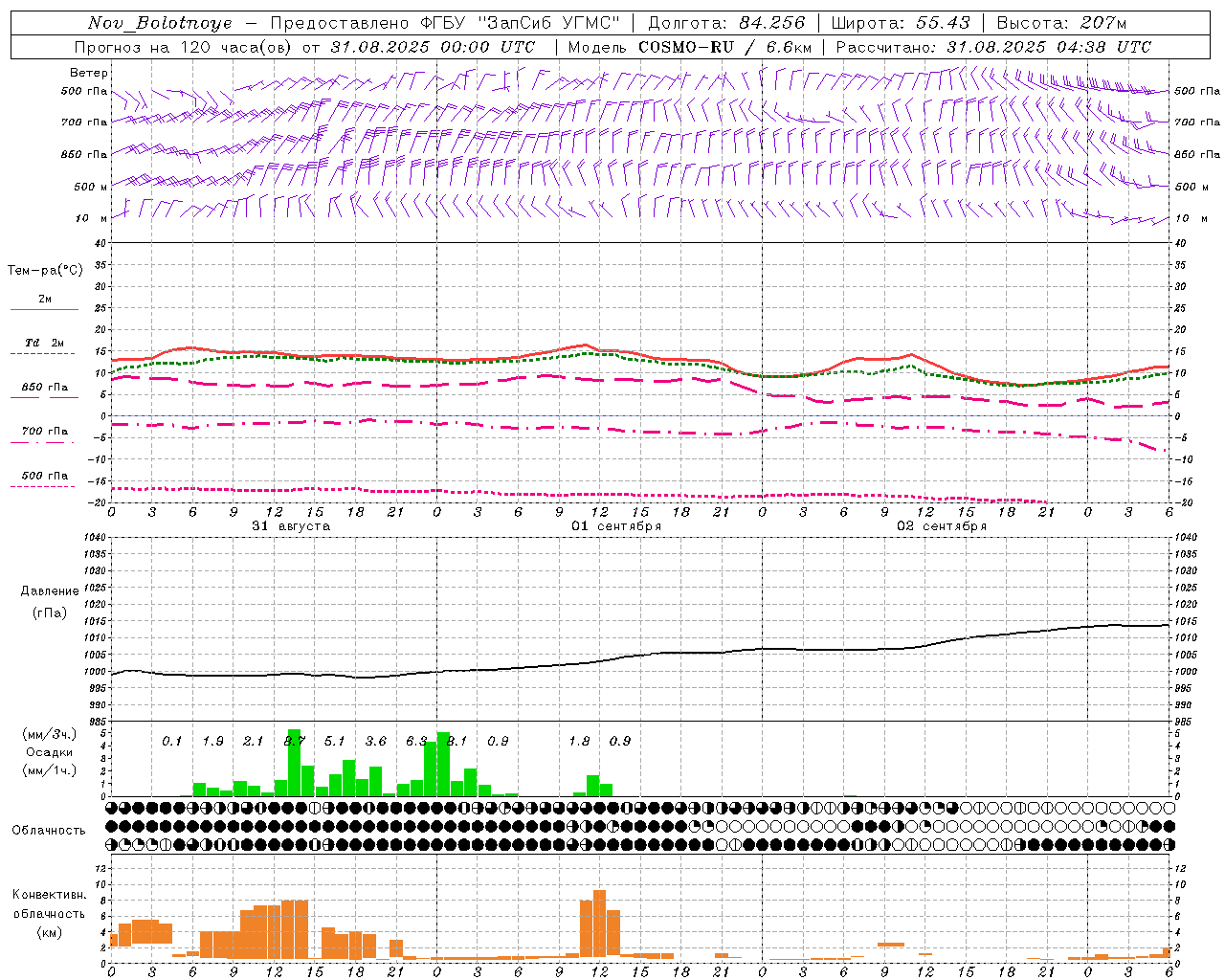Screen dimensions: 1225x980
Task: Click the dashed line sample under Td 2м legend
Action: [x=44, y=353]
